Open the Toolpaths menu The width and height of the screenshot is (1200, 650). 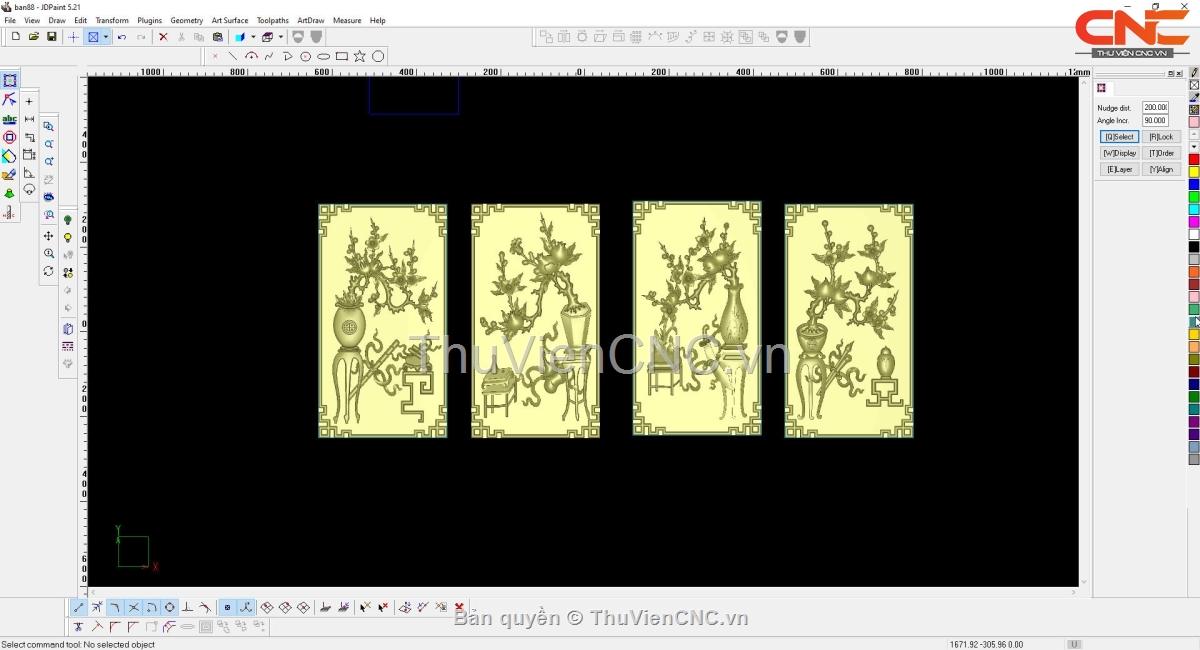[x=272, y=20]
